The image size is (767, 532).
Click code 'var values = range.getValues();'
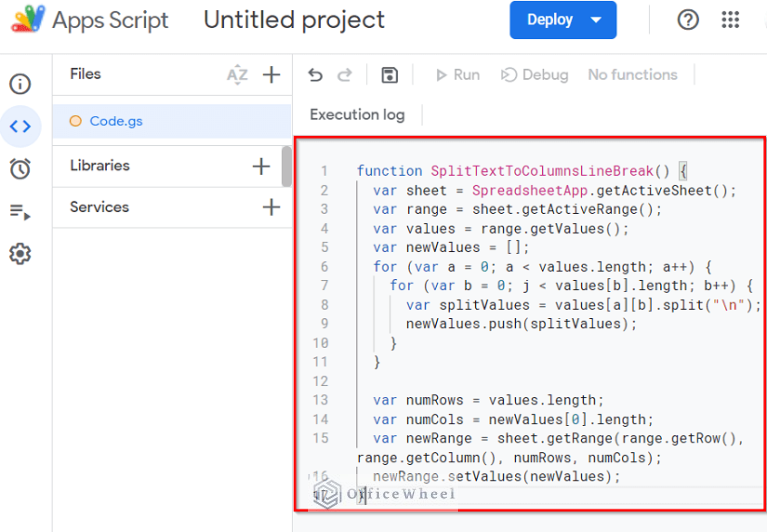point(500,228)
